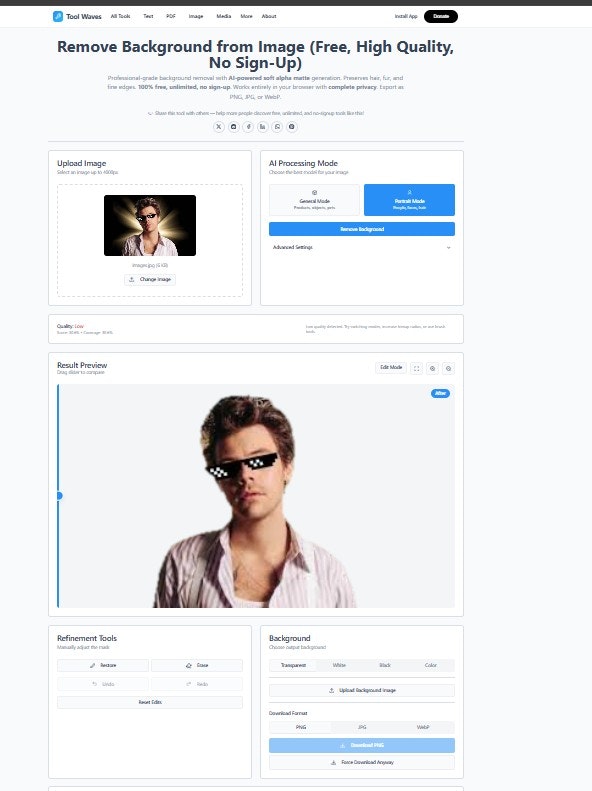Click the Quality: Low status text
The image size is (592, 791).
71,326
